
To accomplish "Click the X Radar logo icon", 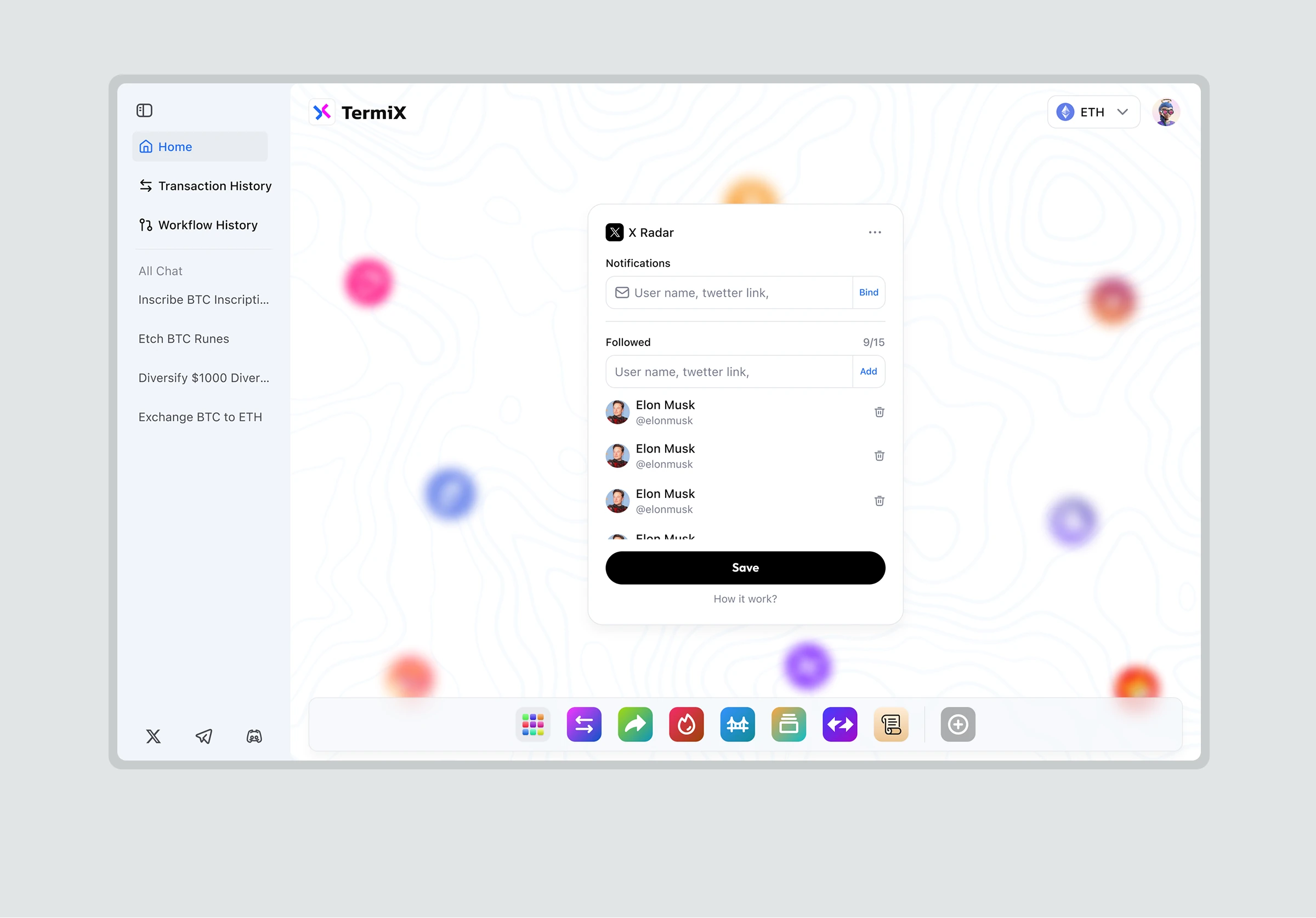I will pyautogui.click(x=615, y=232).
